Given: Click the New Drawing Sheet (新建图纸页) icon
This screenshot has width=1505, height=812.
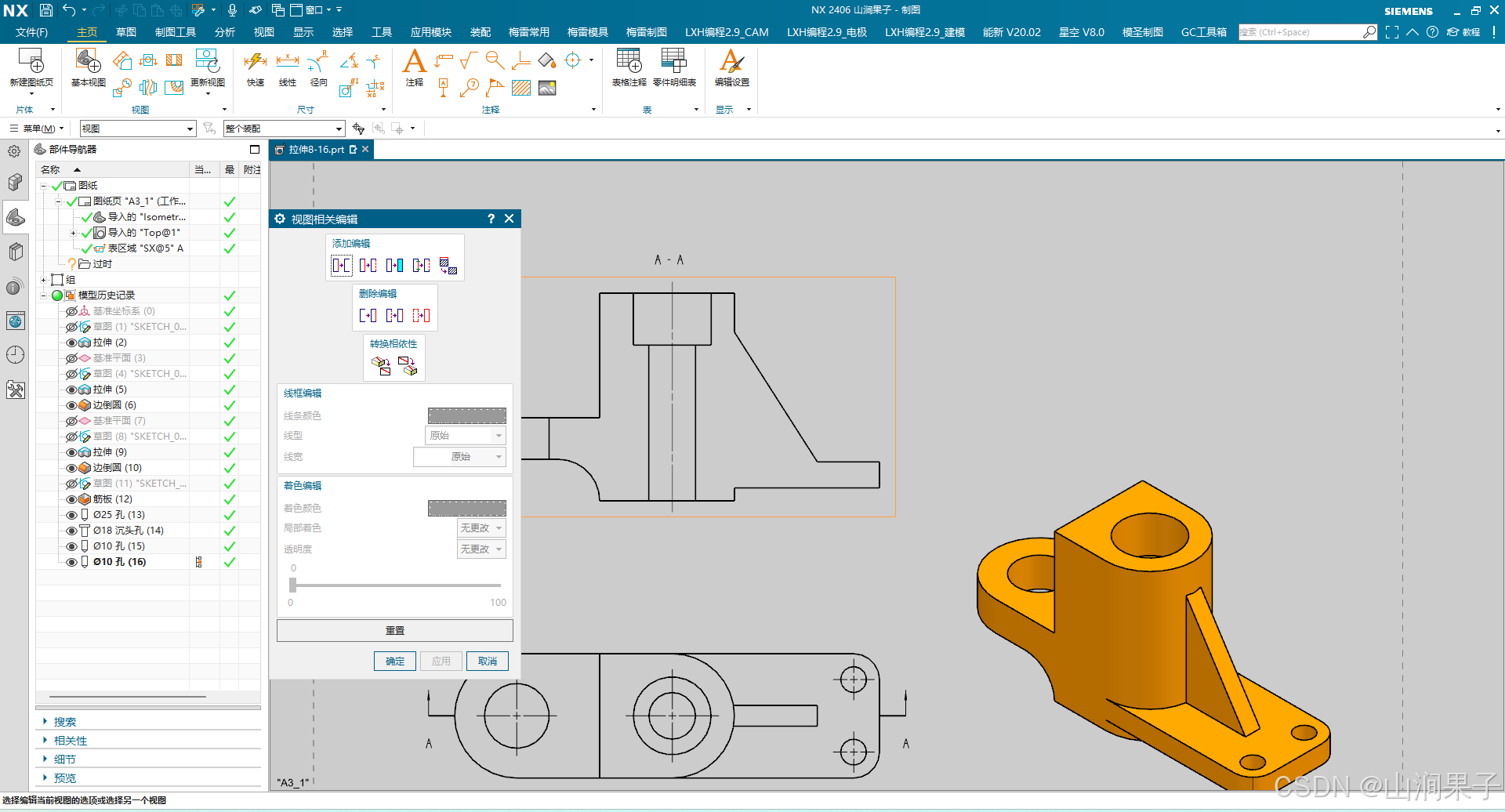Looking at the screenshot, I should click(x=31, y=61).
